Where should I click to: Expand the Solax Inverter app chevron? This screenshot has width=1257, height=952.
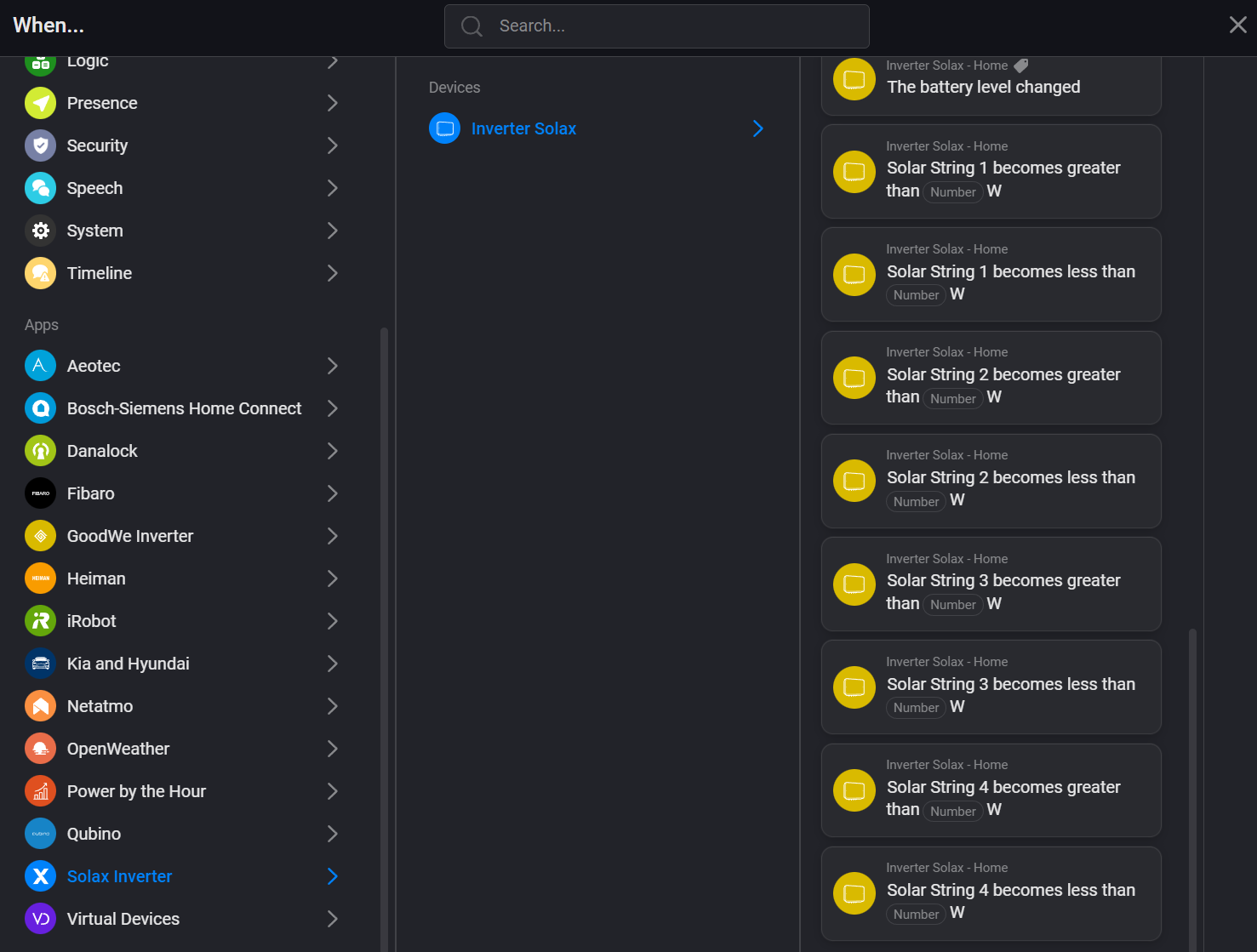pyautogui.click(x=333, y=876)
